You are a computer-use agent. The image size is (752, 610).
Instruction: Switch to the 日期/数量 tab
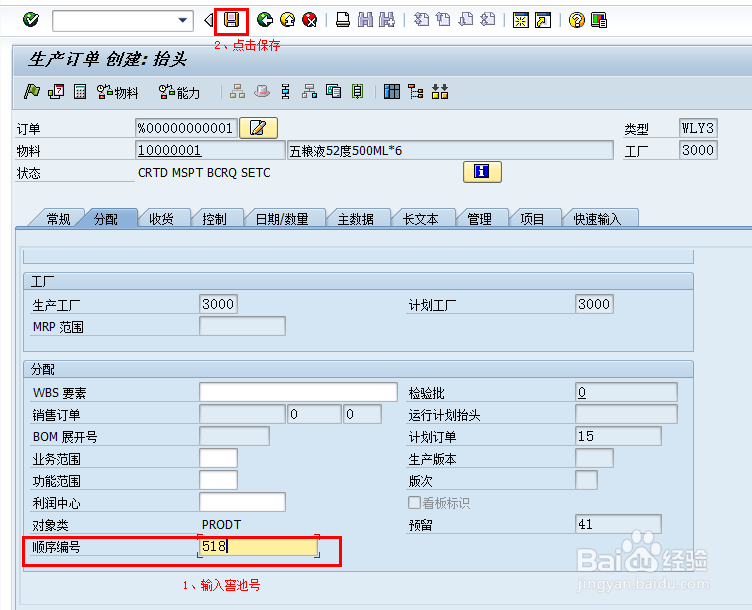(x=282, y=219)
